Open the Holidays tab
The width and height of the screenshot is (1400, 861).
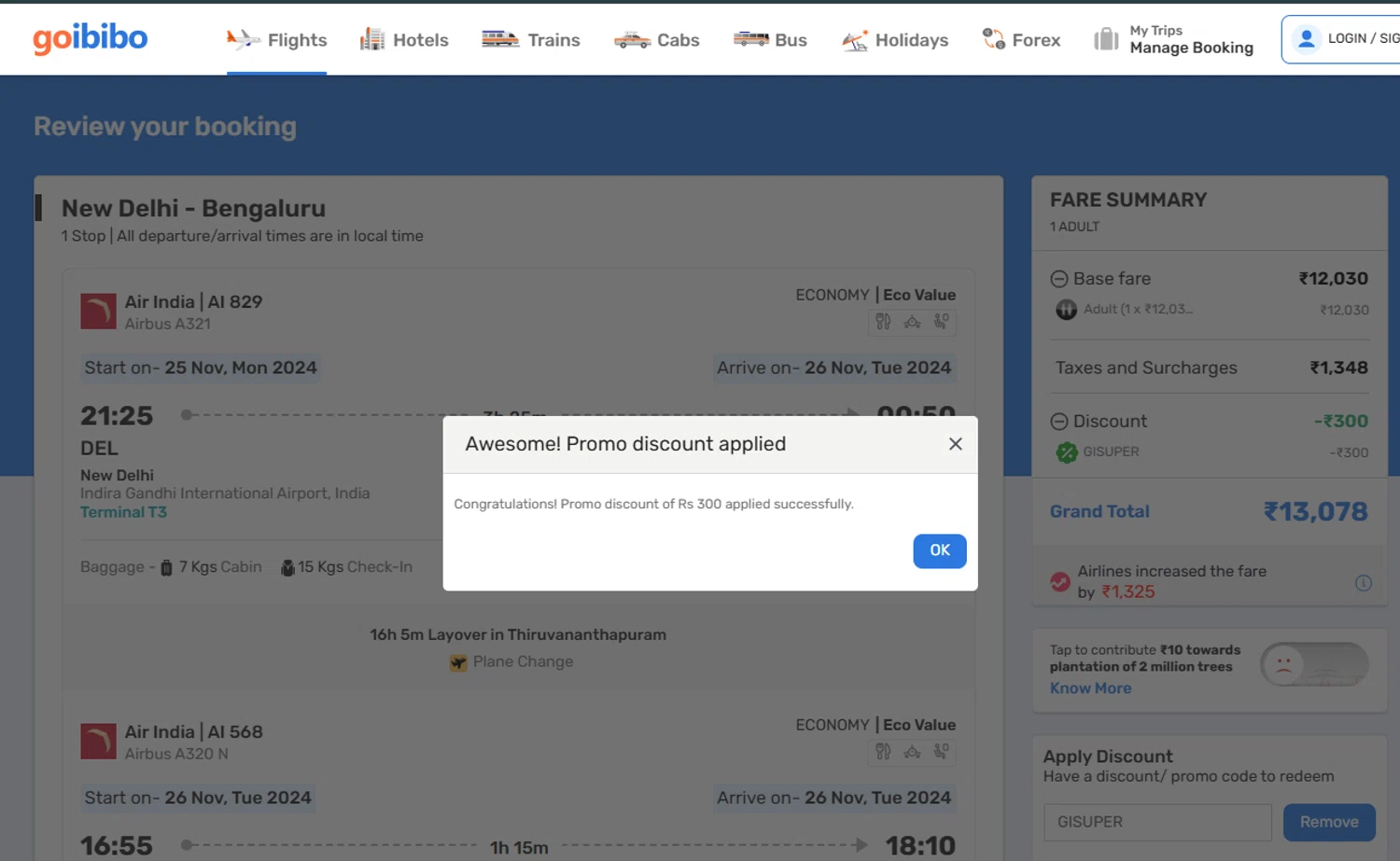pyautogui.click(x=895, y=40)
